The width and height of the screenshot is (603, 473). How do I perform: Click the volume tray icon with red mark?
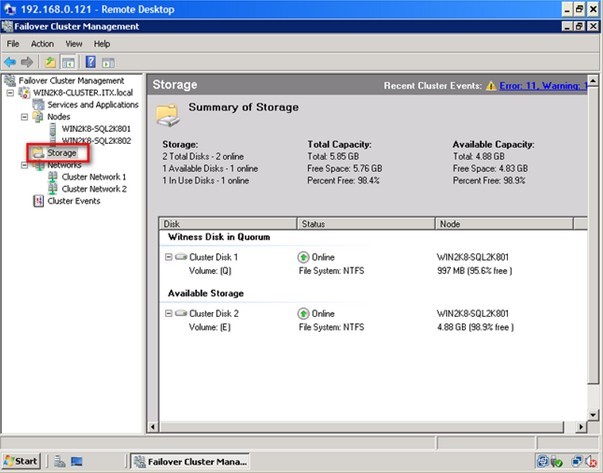coord(591,461)
